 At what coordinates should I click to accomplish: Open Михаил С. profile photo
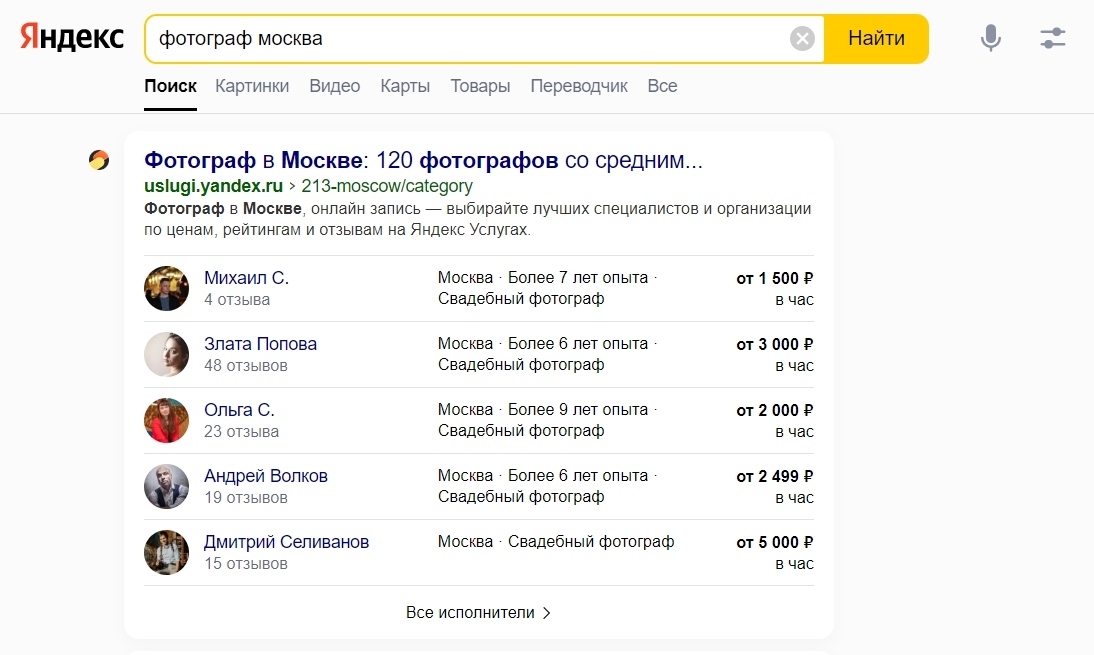166,288
